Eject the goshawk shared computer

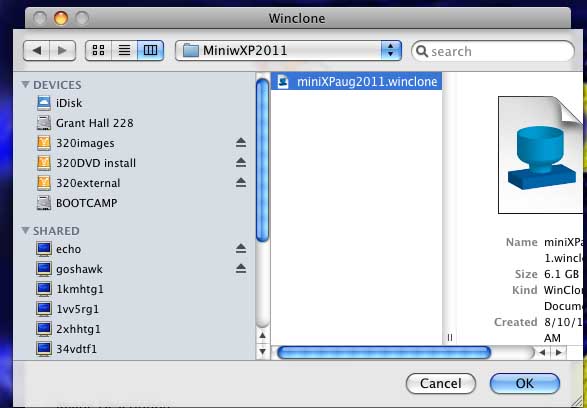[241, 268]
